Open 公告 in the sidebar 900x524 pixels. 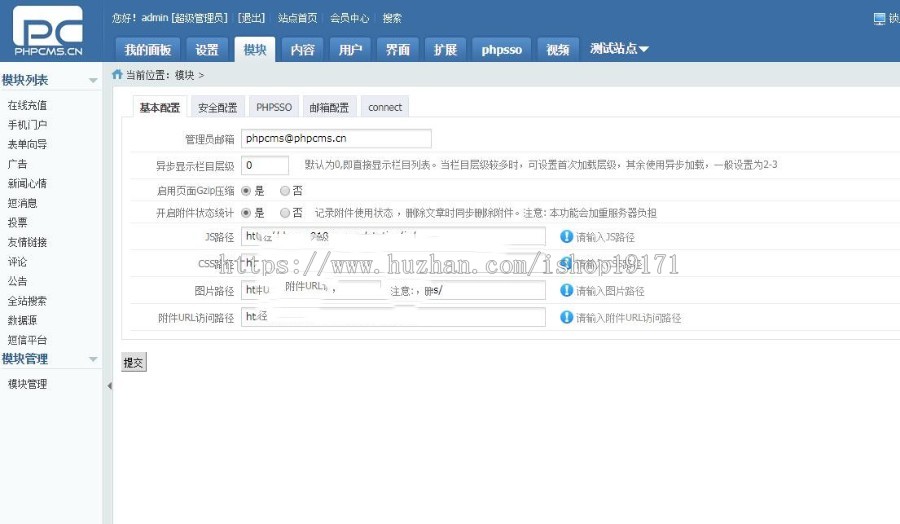(x=17, y=281)
